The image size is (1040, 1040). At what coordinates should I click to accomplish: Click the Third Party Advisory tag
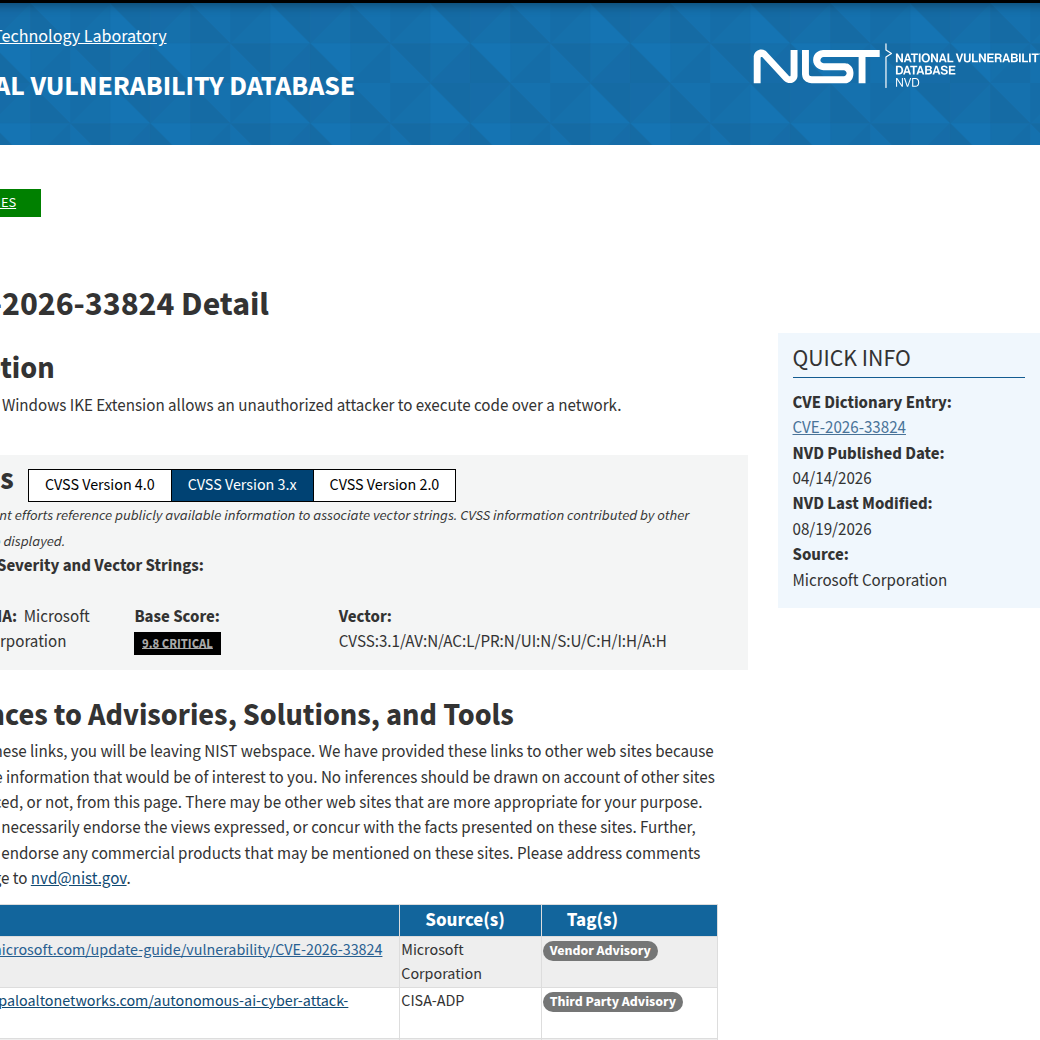pyautogui.click(x=612, y=1002)
